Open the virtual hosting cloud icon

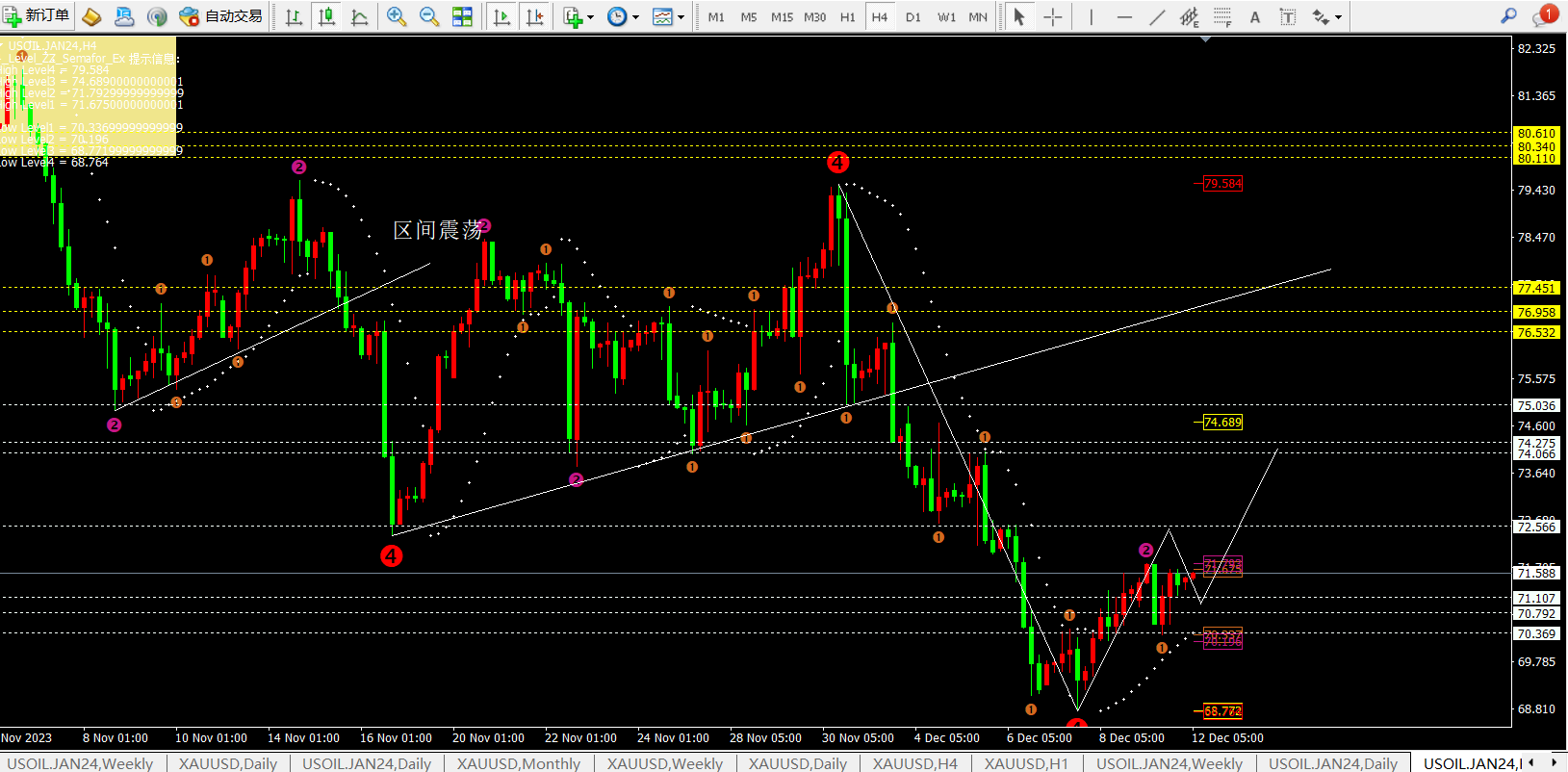pos(124,16)
